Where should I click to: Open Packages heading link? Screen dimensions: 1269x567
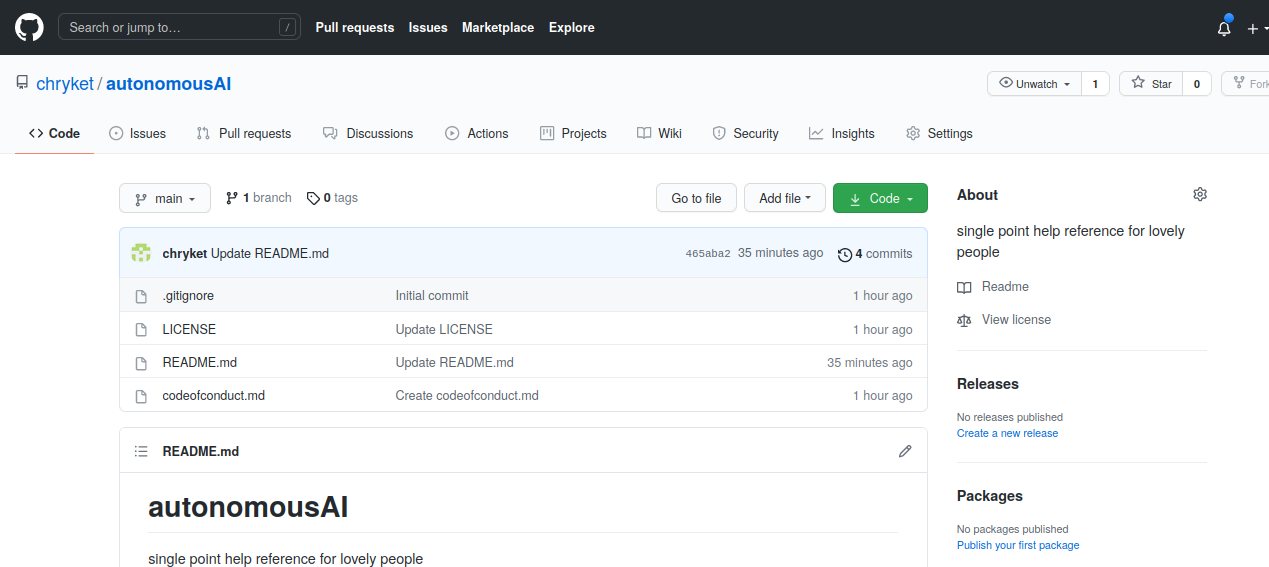[x=990, y=496]
